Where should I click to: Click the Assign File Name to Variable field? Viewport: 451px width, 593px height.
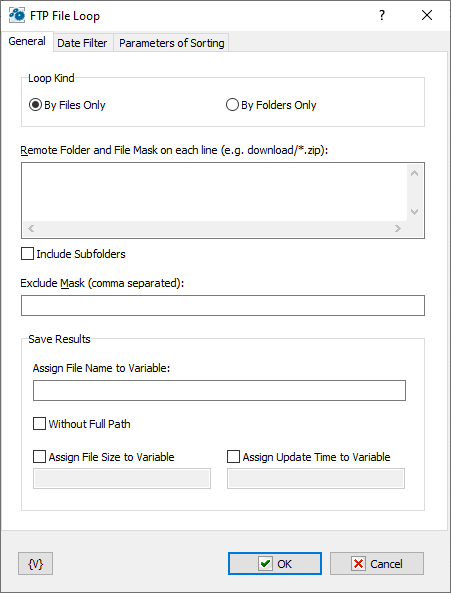219,390
